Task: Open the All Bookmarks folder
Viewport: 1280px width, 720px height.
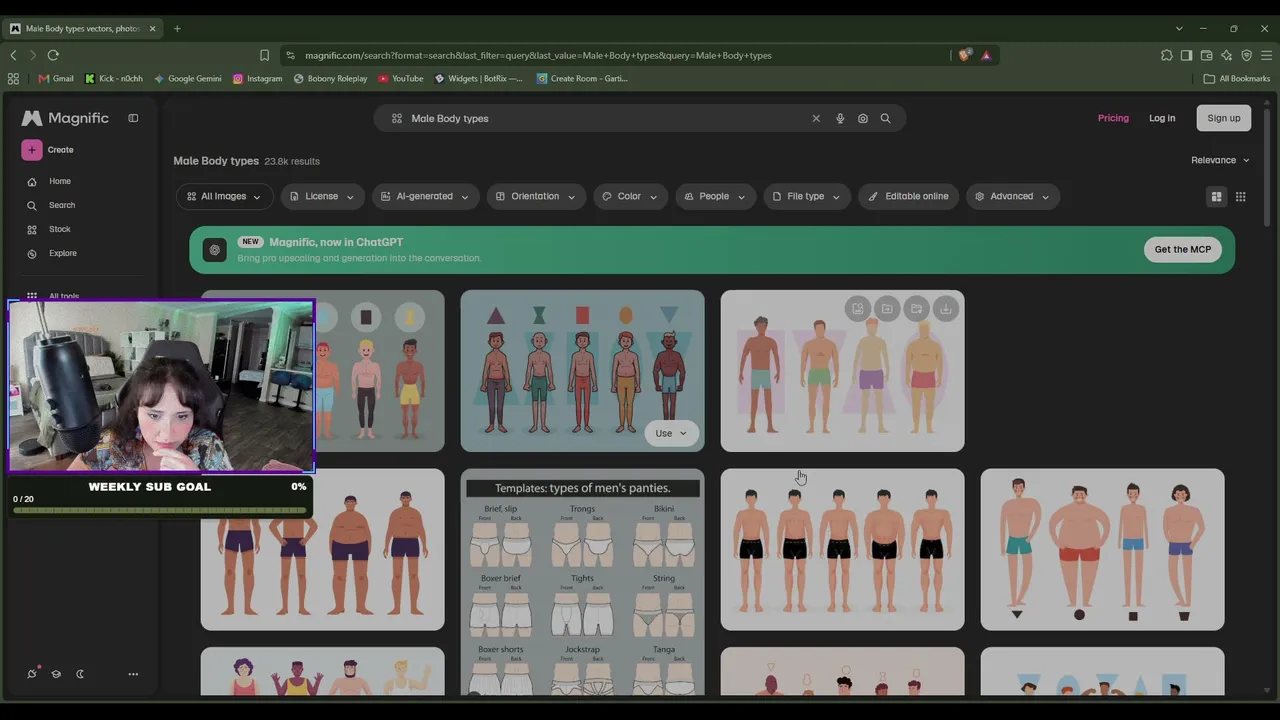Action: click(x=1237, y=78)
